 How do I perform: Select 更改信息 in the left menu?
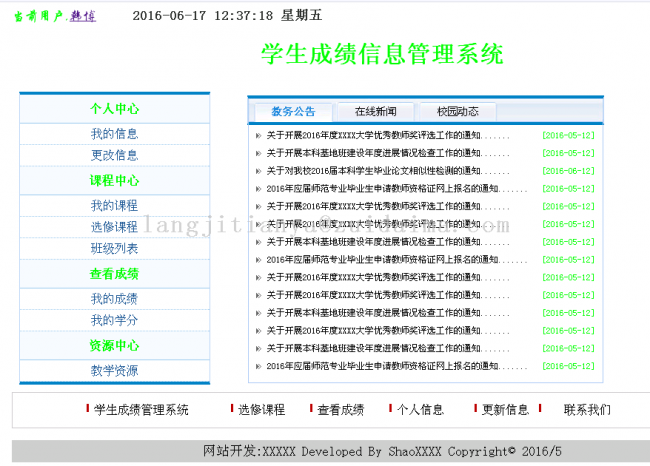tap(114, 155)
